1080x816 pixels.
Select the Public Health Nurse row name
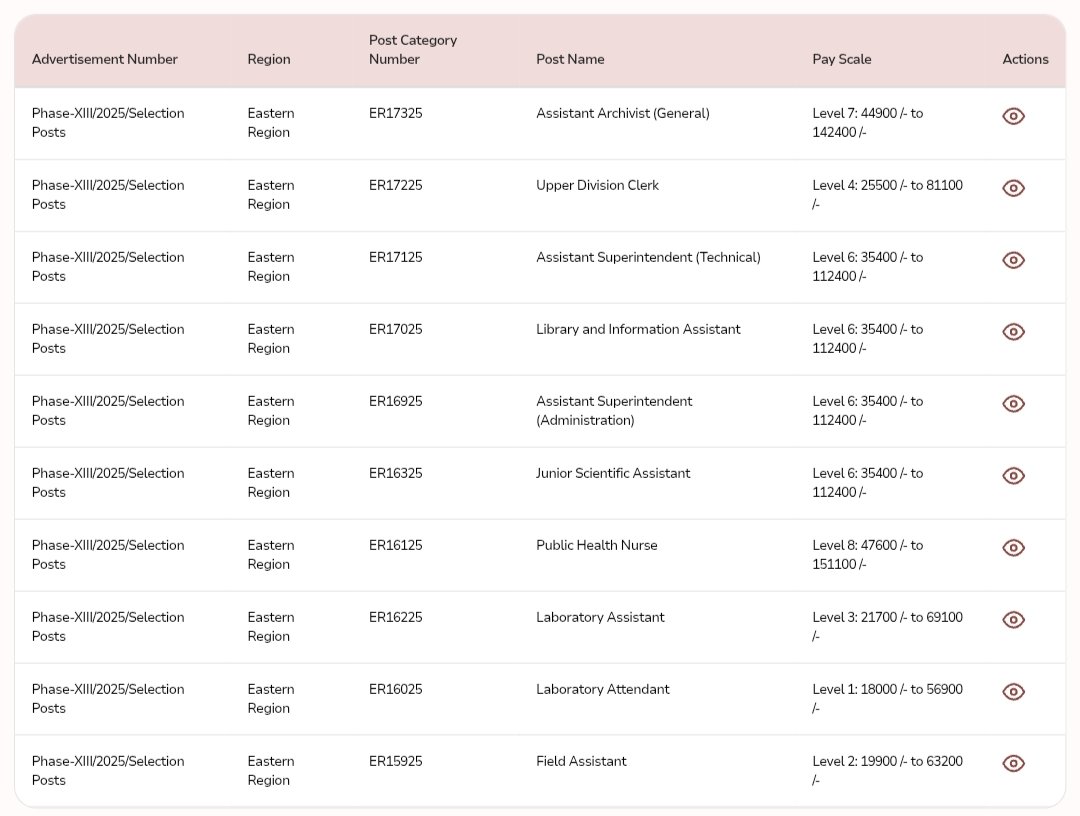click(x=596, y=545)
